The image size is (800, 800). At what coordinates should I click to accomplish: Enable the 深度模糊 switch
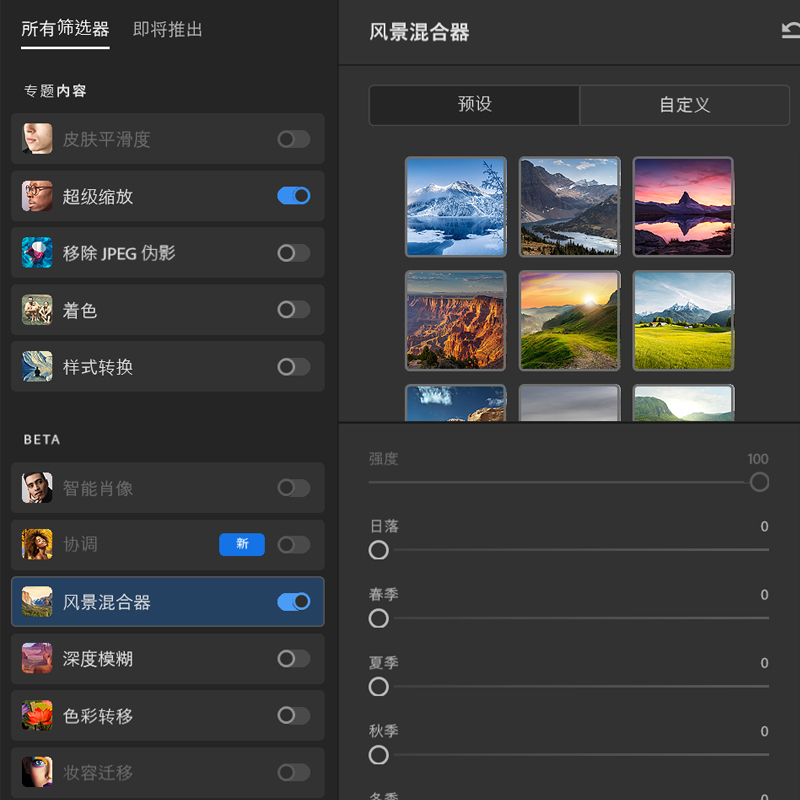tap(294, 658)
